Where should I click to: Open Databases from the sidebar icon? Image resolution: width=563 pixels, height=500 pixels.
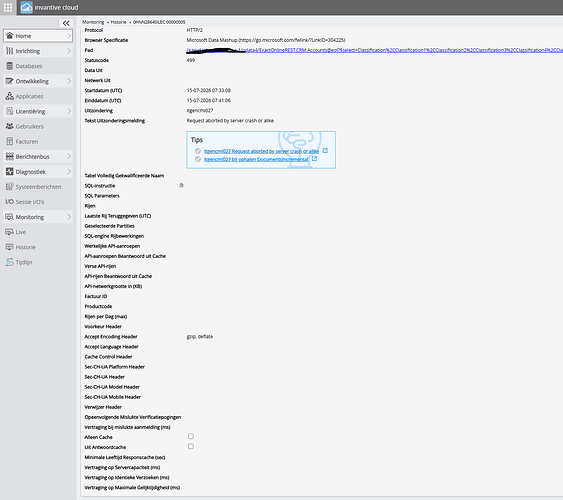10,66
